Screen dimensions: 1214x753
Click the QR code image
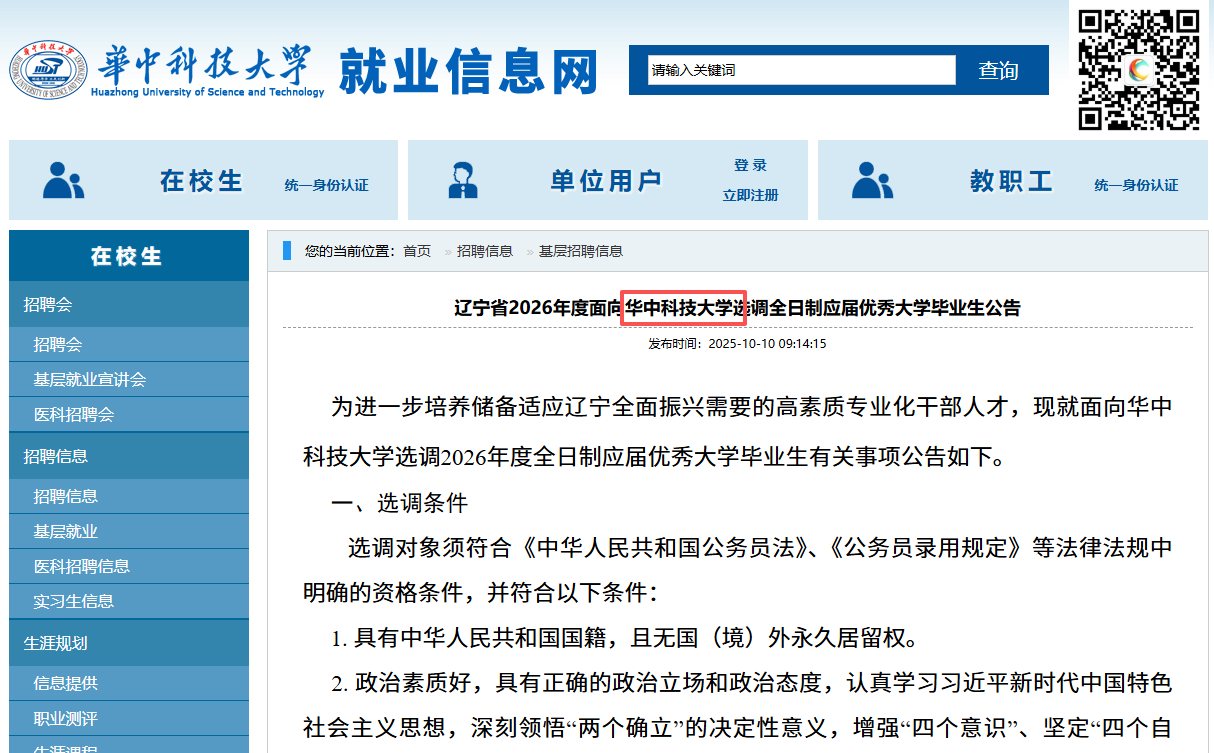pos(1138,69)
